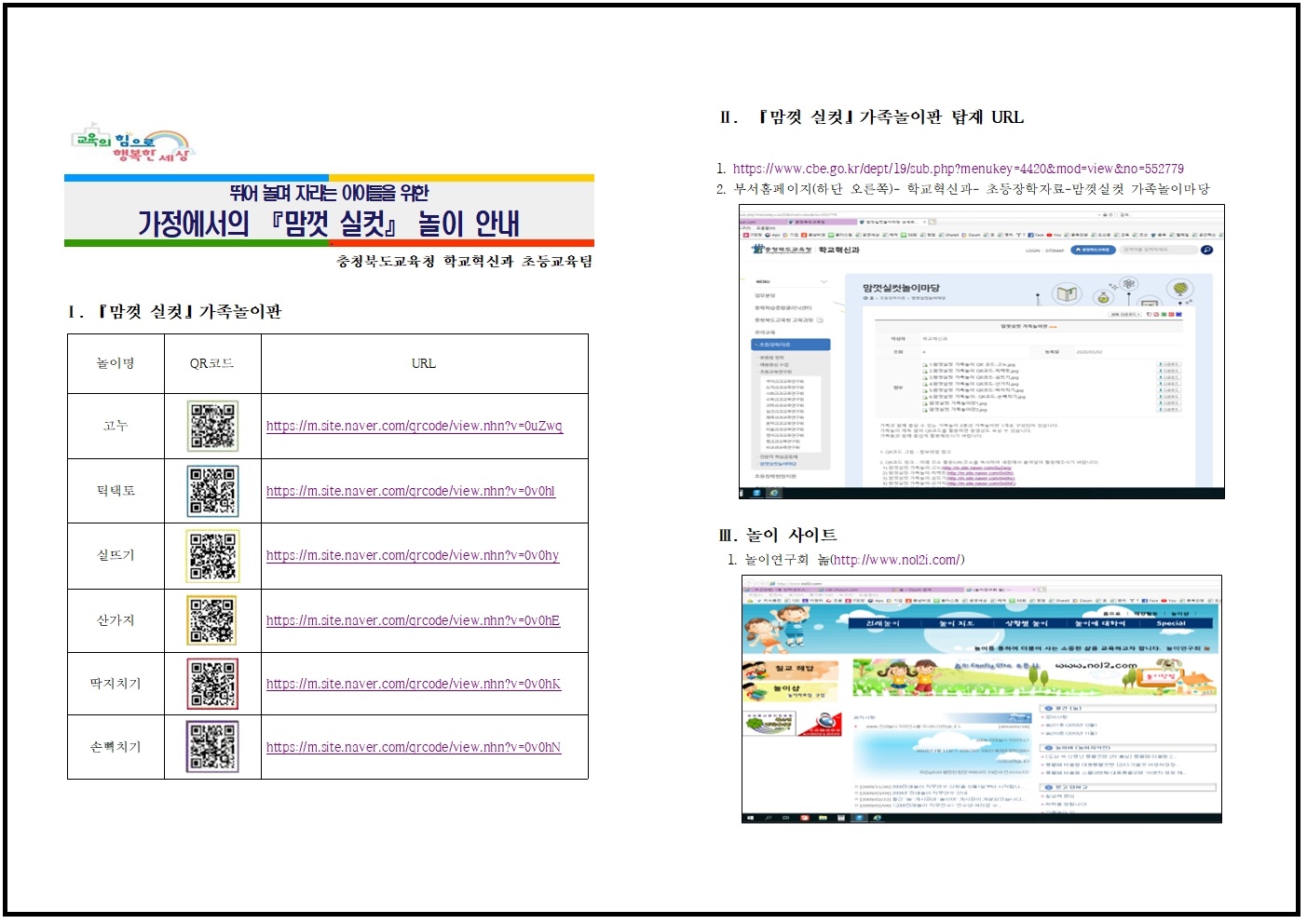1307x924 pixels.
Task: Click the 놀이명 table header cell
Action: [x=116, y=363]
